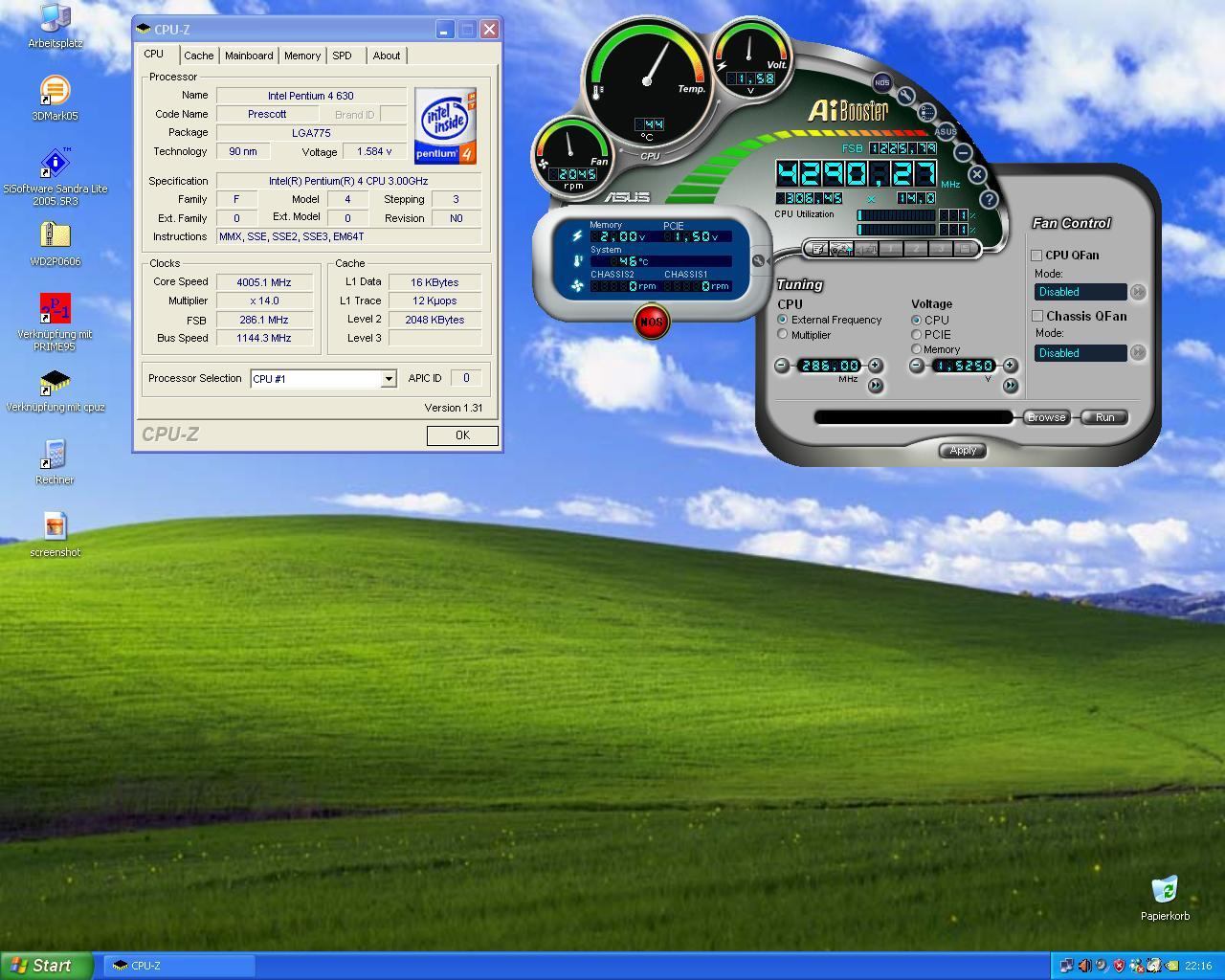Image resolution: width=1225 pixels, height=980 pixels.
Task: Click the greyed speaker icon in AI Booster strip
Action: (866, 250)
